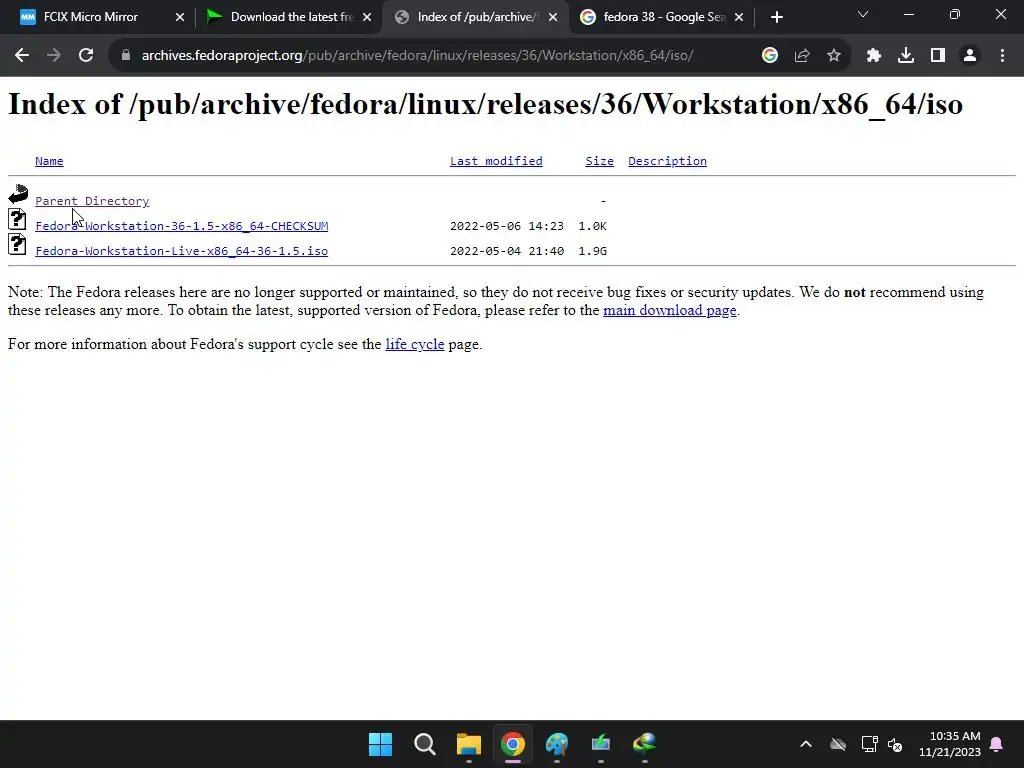Sort listing by Name
Viewport: 1024px width, 768px height.
click(49, 161)
